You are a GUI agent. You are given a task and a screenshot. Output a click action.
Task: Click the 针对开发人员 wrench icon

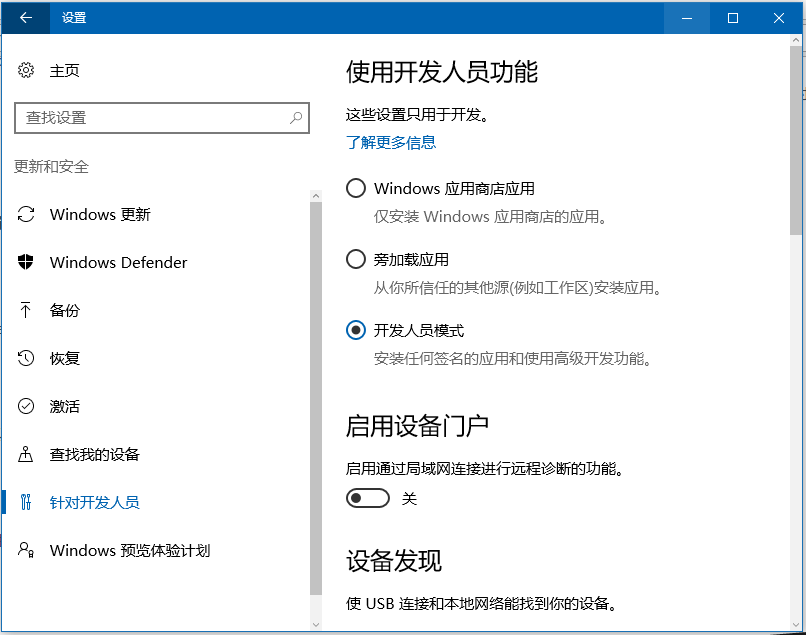(25, 502)
